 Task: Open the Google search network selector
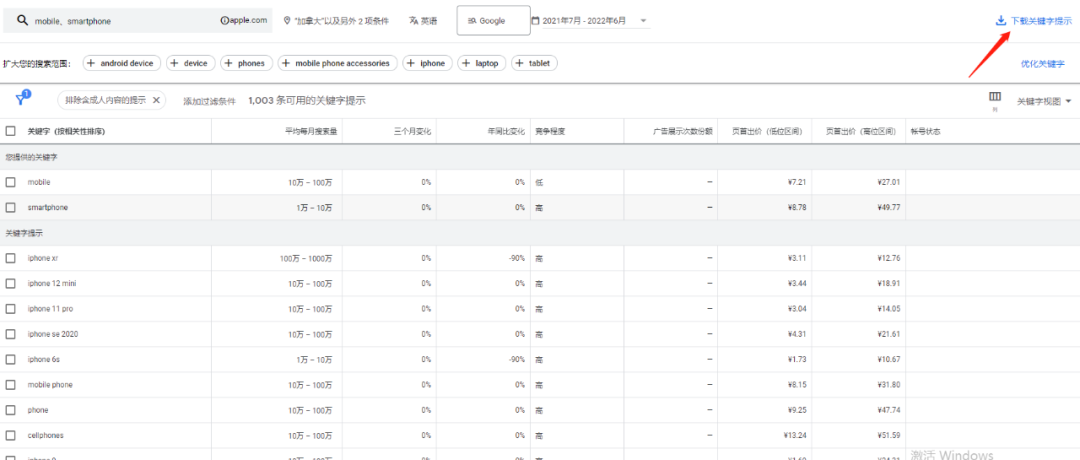[x=493, y=21]
